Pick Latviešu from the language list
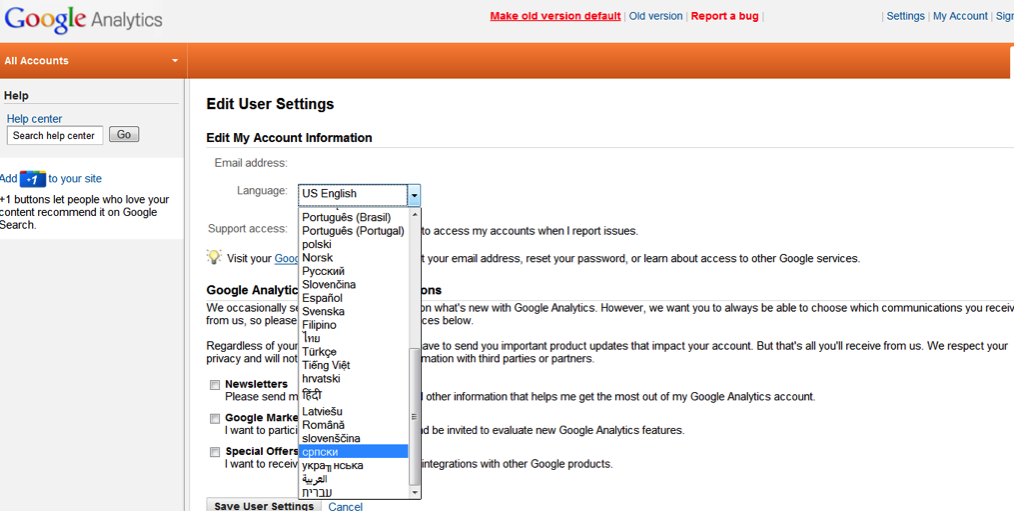This screenshot has width=1015, height=511. coord(353,412)
